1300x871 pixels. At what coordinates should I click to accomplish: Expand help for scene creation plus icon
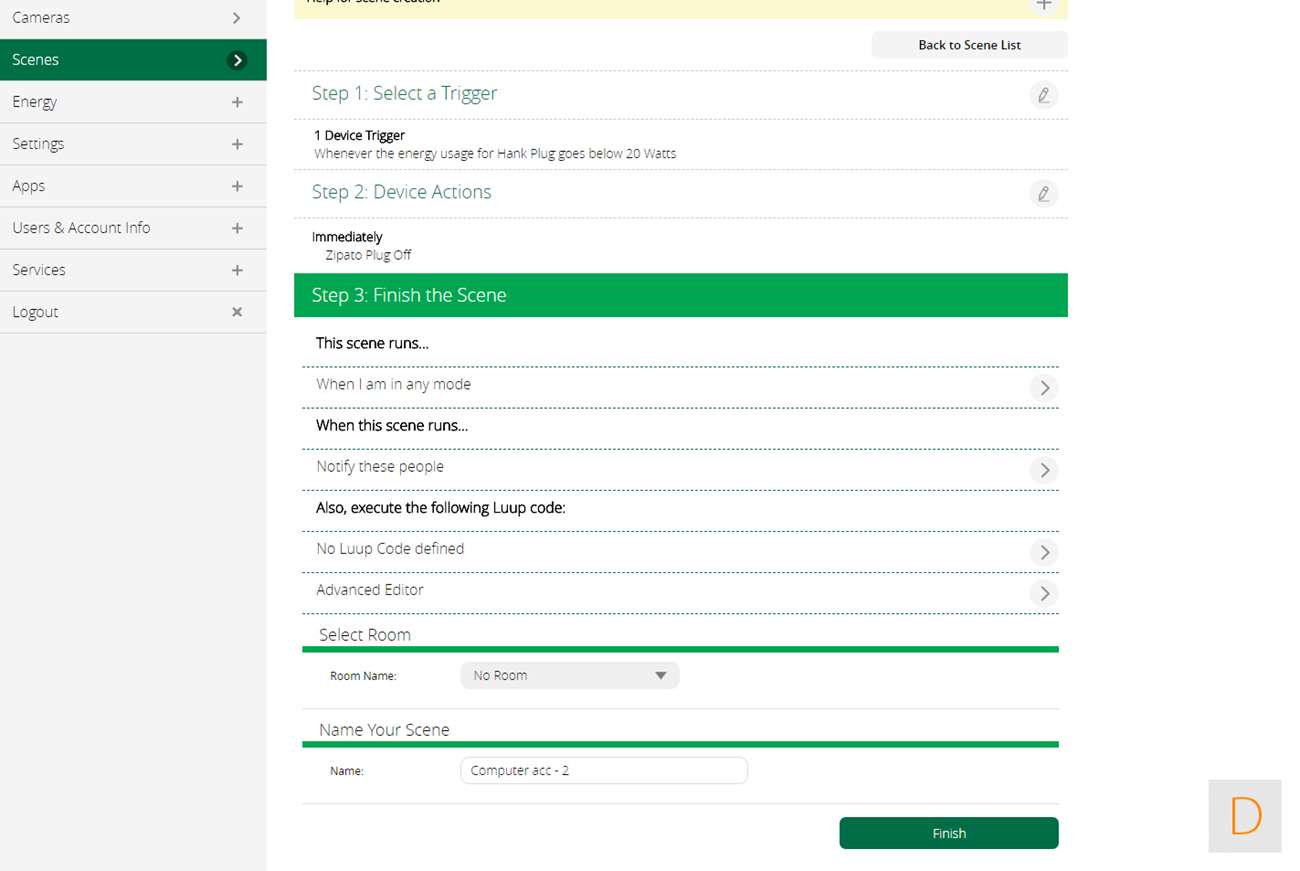point(1043,5)
